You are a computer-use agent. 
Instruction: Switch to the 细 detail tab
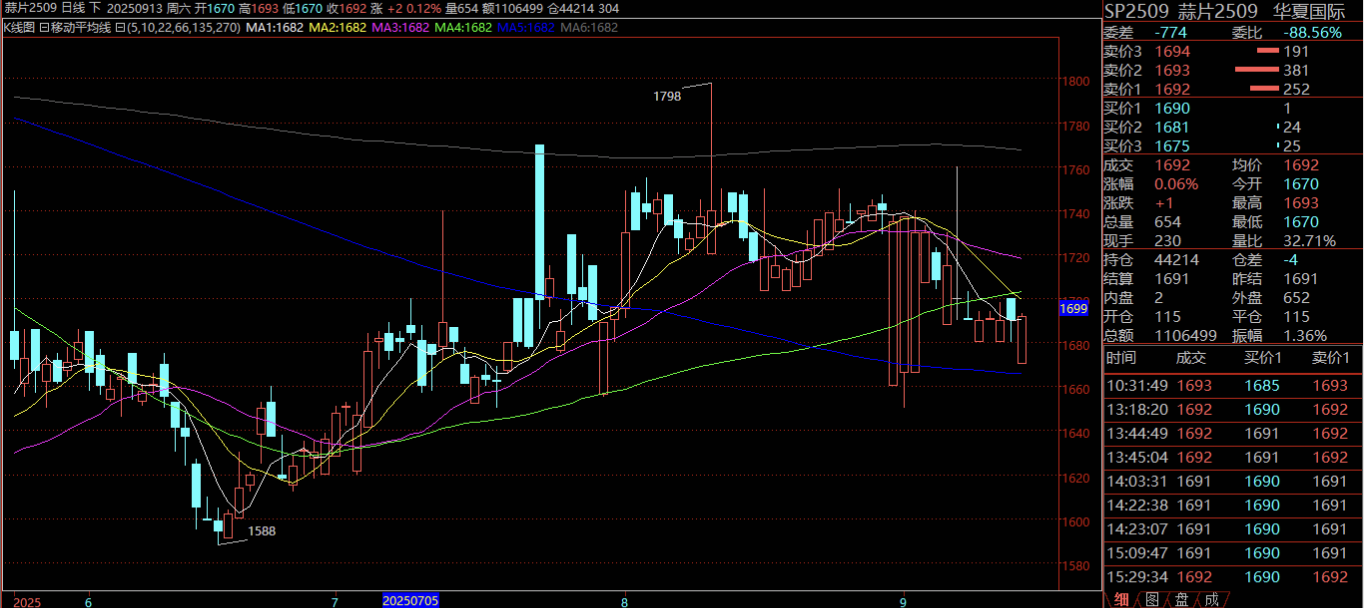(1121, 599)
